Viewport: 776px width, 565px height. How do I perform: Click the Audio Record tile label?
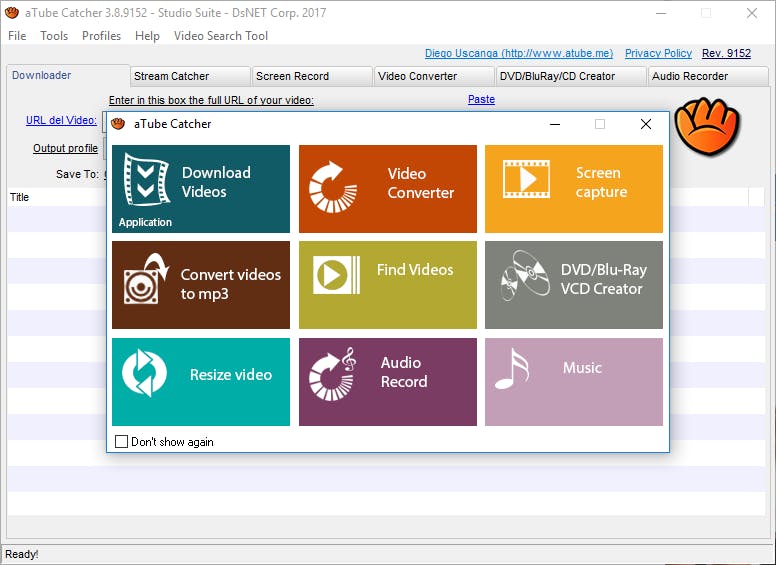(404, 372)
